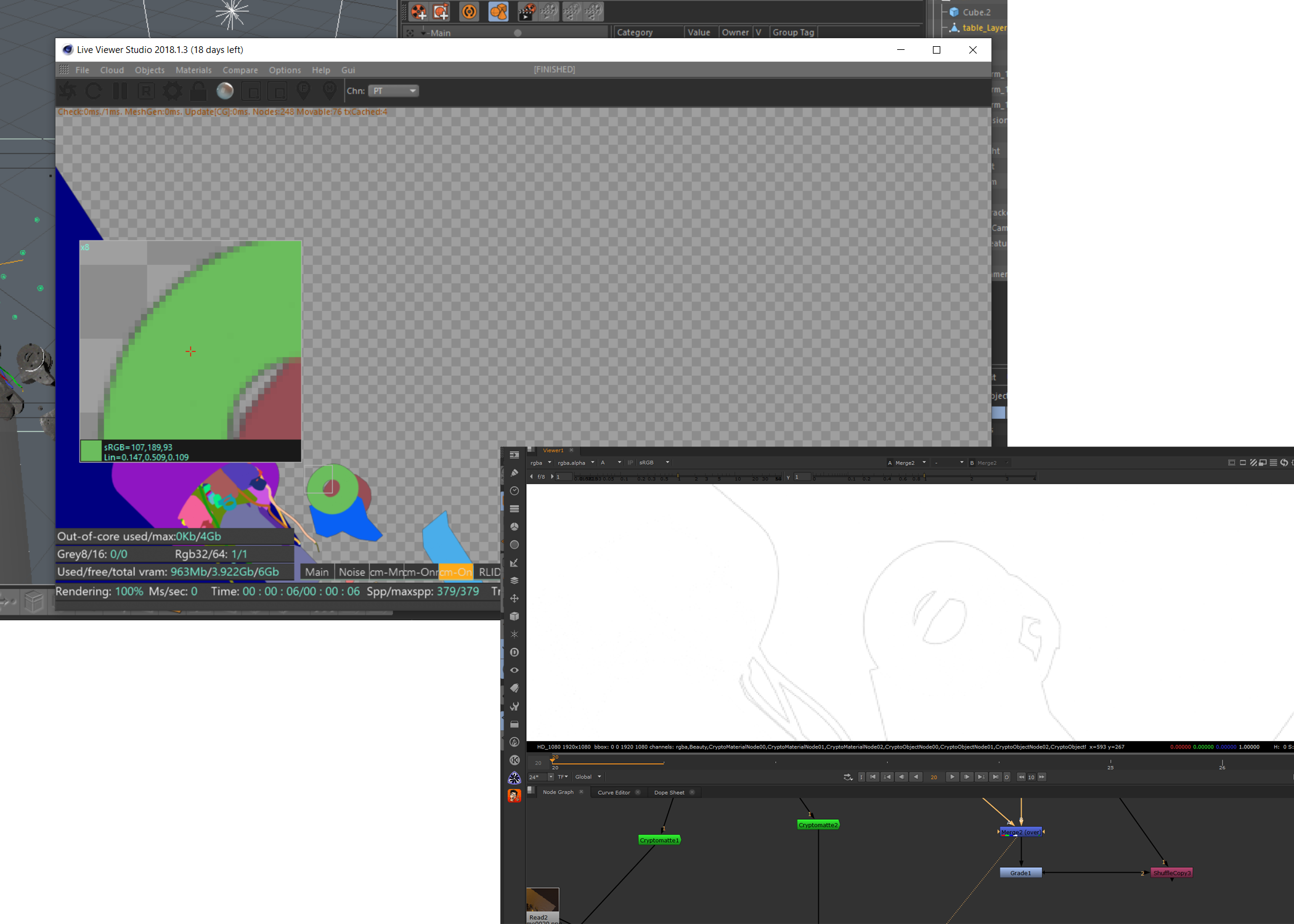Select the Cryptomatte1 node
Screen dimensions: 1294x924
(659, 840)
